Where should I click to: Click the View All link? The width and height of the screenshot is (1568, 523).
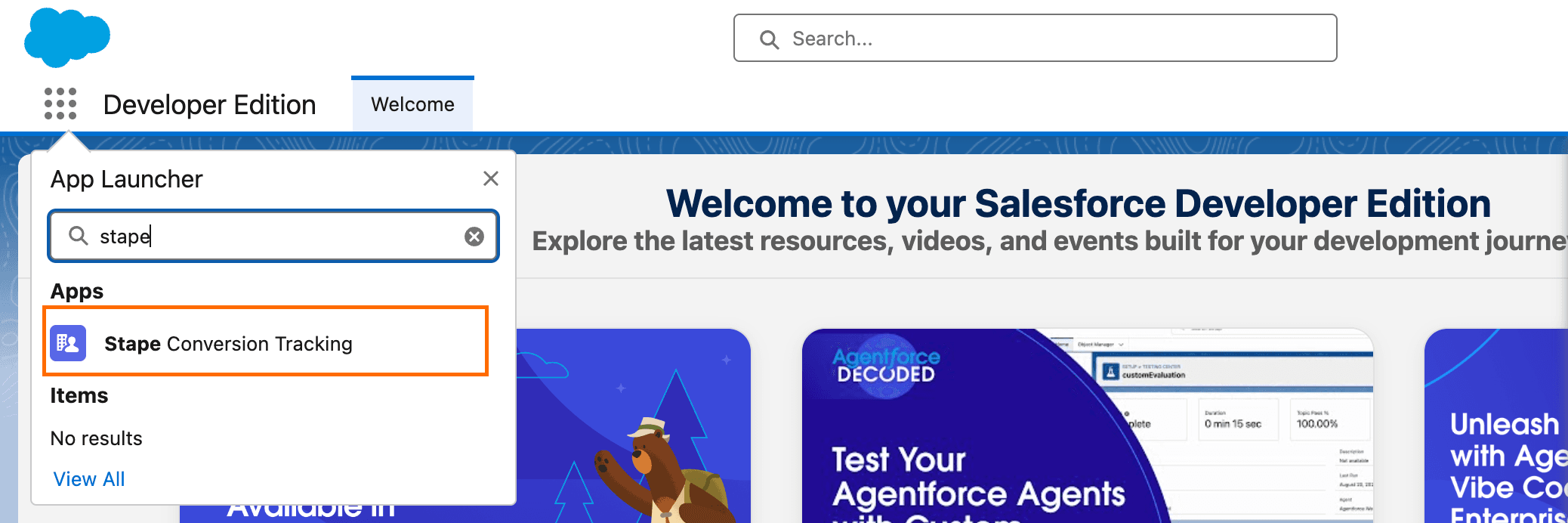(x=89, y=479)
